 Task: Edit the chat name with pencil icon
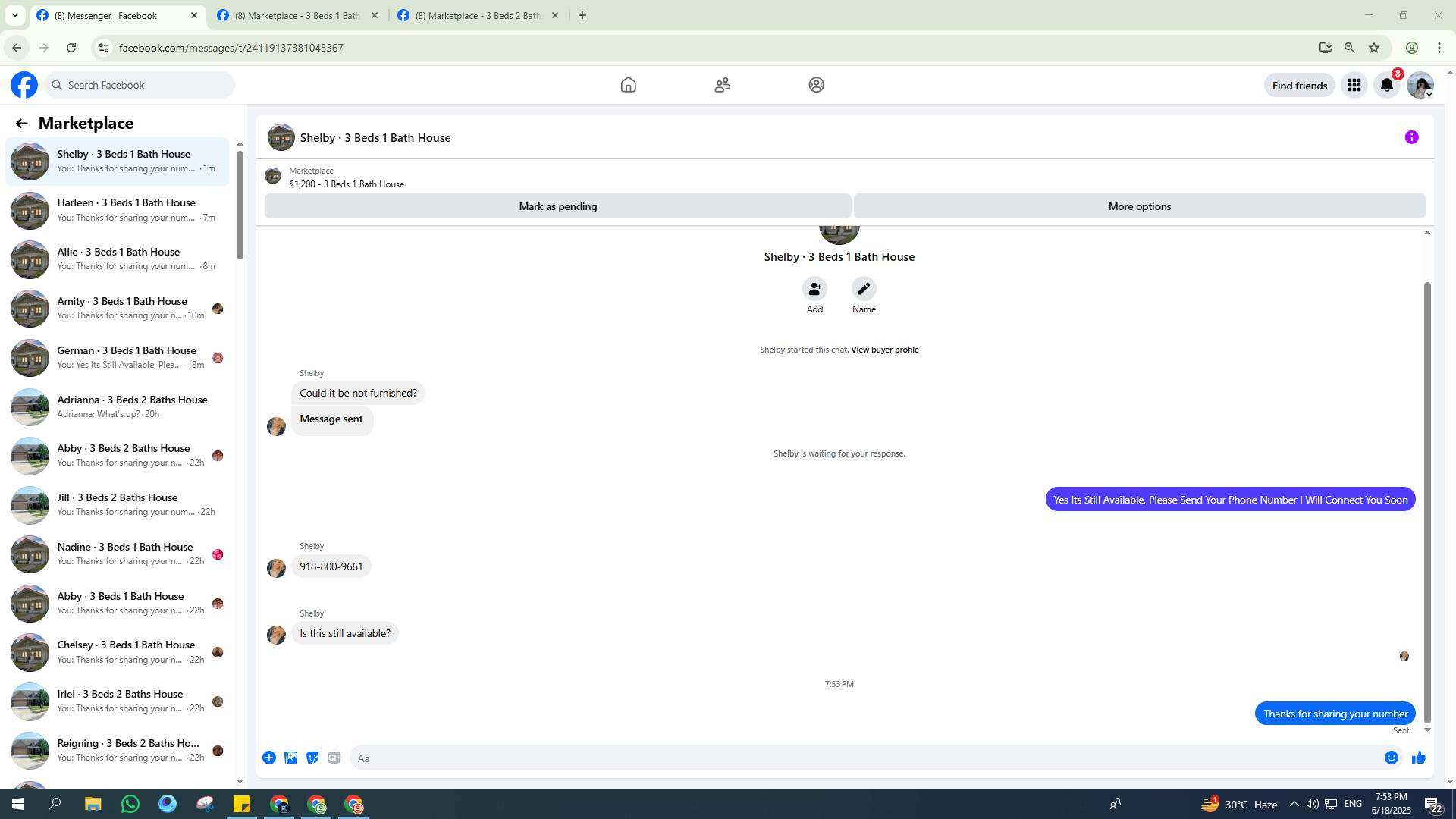point(864,289)
